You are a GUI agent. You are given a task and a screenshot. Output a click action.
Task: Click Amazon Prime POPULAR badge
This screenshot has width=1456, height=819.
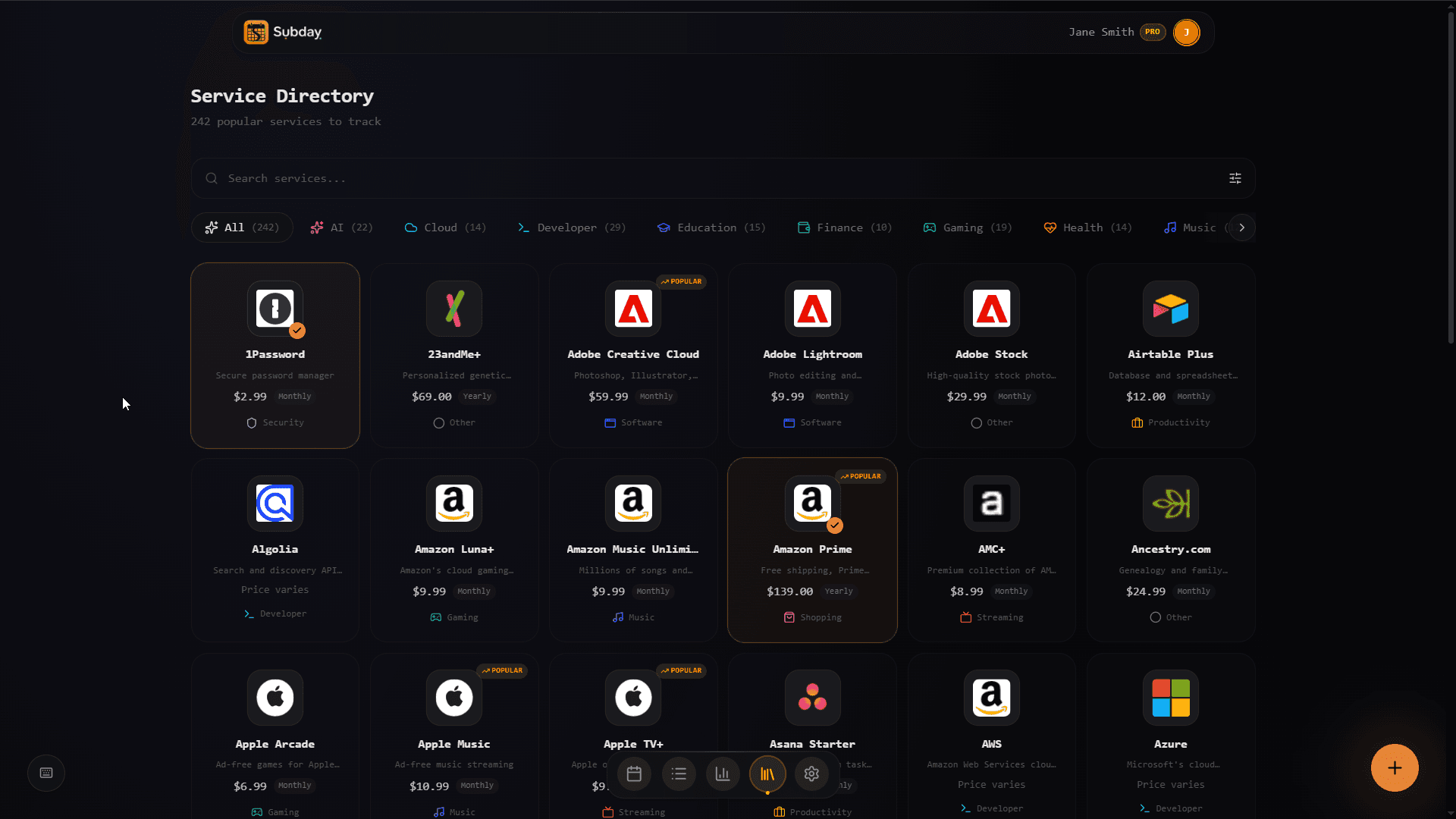tap(861, 476)
